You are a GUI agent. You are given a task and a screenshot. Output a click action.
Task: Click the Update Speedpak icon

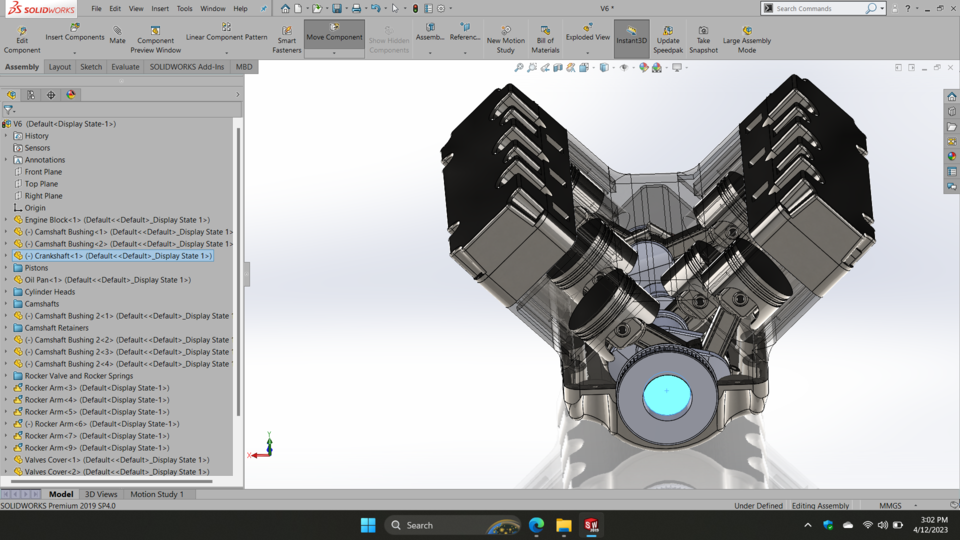tap(668, 40)
